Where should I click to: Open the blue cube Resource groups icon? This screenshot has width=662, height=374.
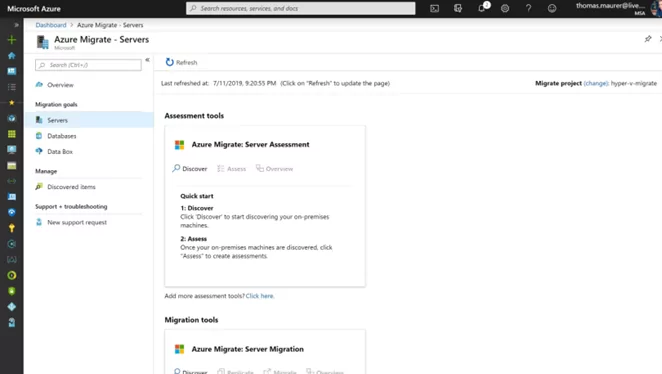pos(12,118)
